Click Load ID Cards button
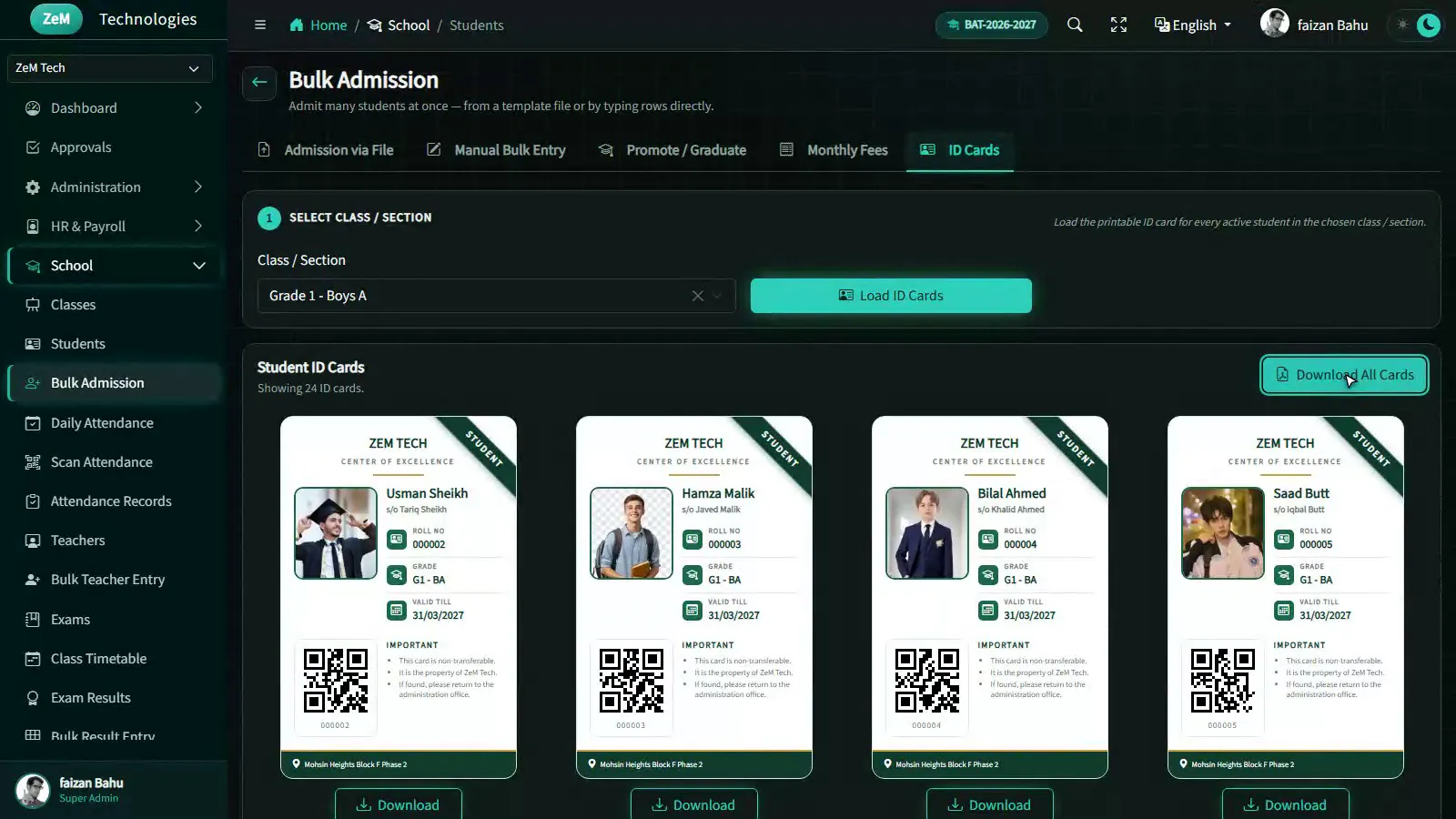The image size is (1456, 819). pyautogui.click(x=891, y=296)
